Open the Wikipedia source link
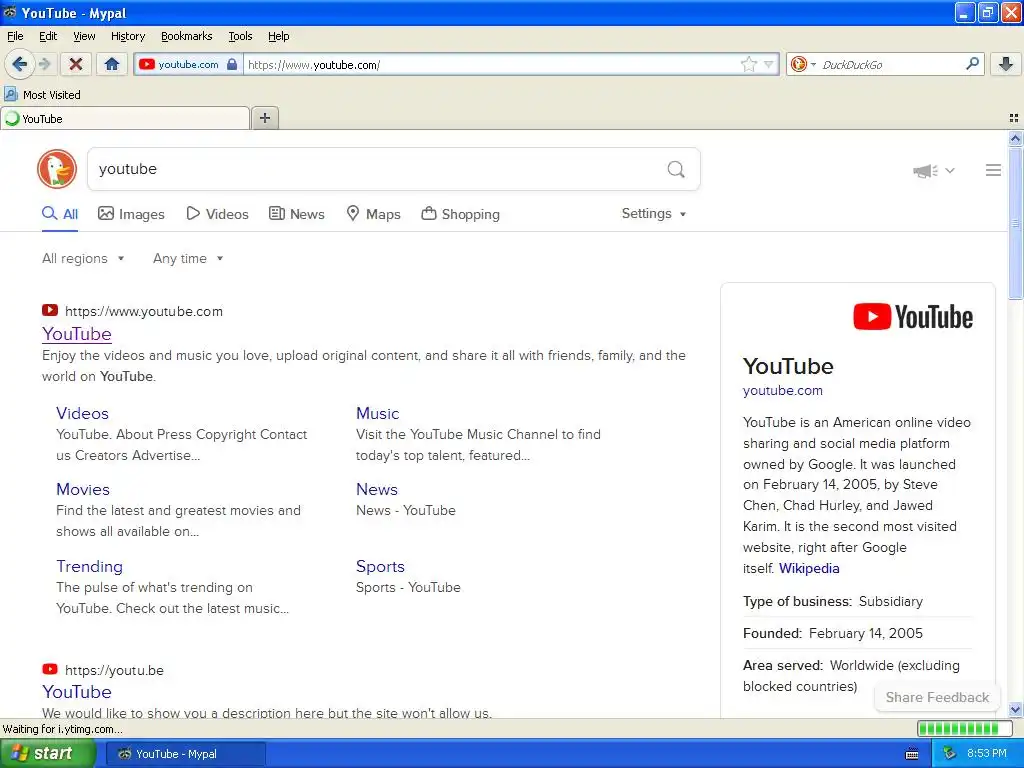Screen dimensions: 1024x768 point(809,568)
